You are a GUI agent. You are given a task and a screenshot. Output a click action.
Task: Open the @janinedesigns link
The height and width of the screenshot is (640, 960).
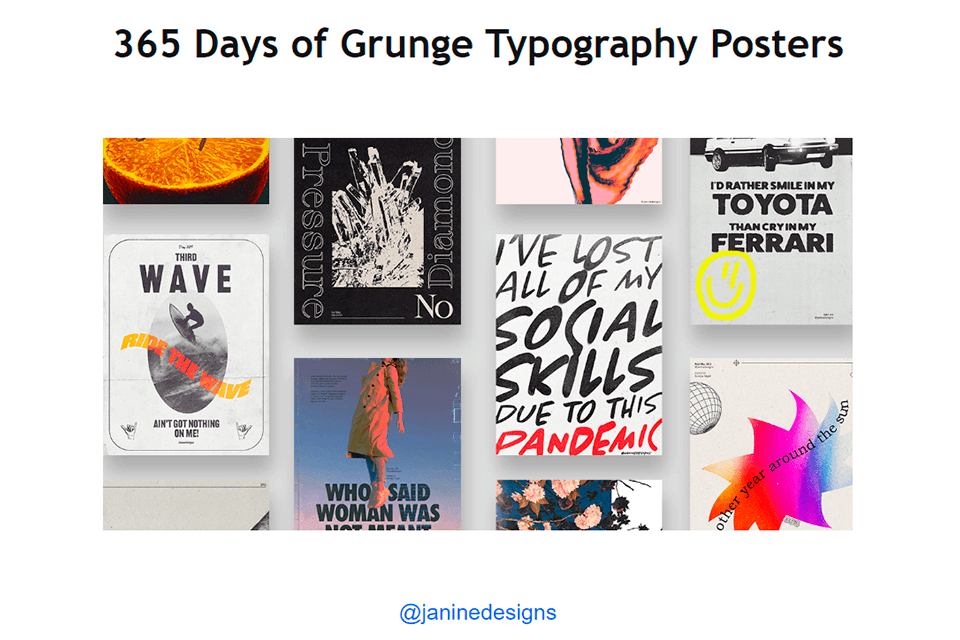478,612
